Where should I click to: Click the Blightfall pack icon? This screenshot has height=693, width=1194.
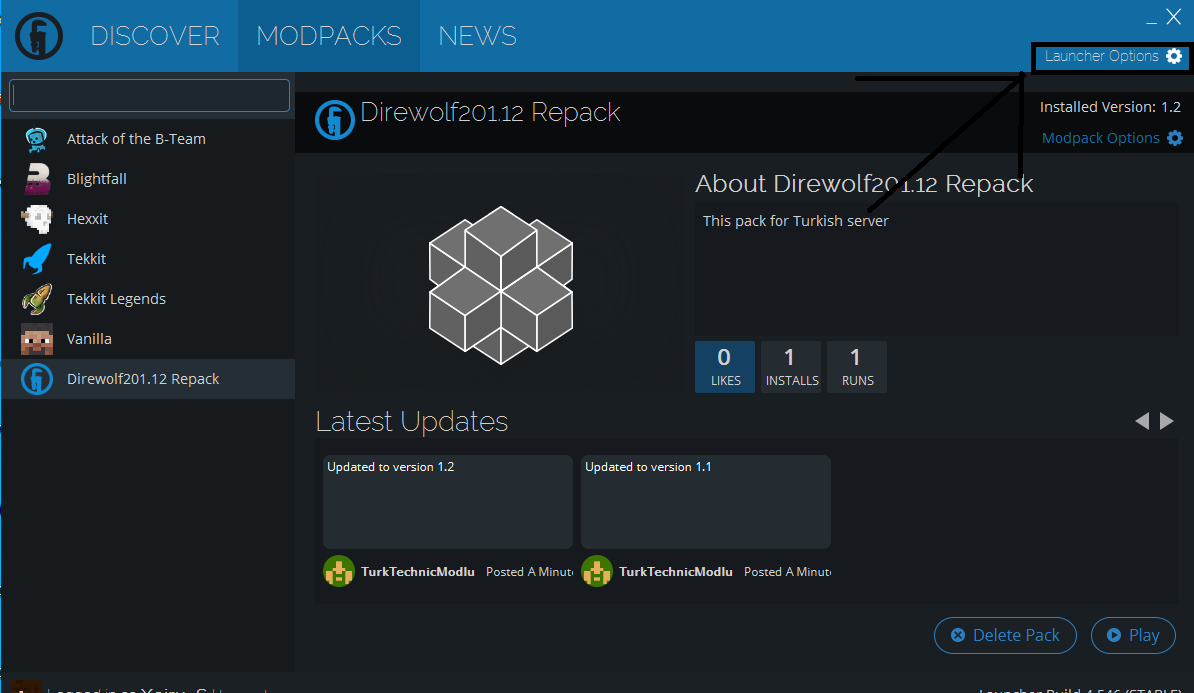tap(37, 179)
